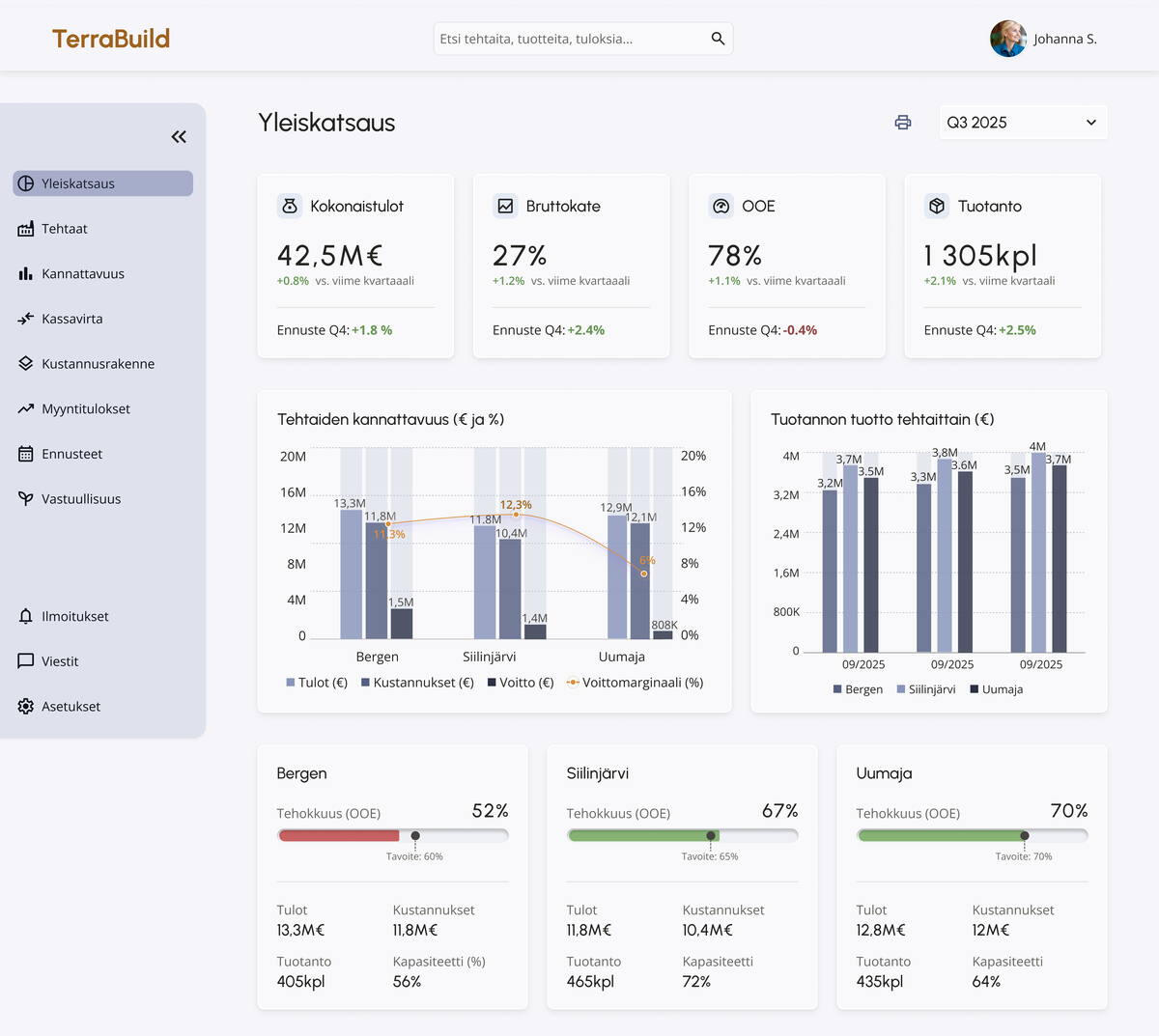Click Johanna S. user name
1159x1036 pixels.
(x=1065, y=39)
